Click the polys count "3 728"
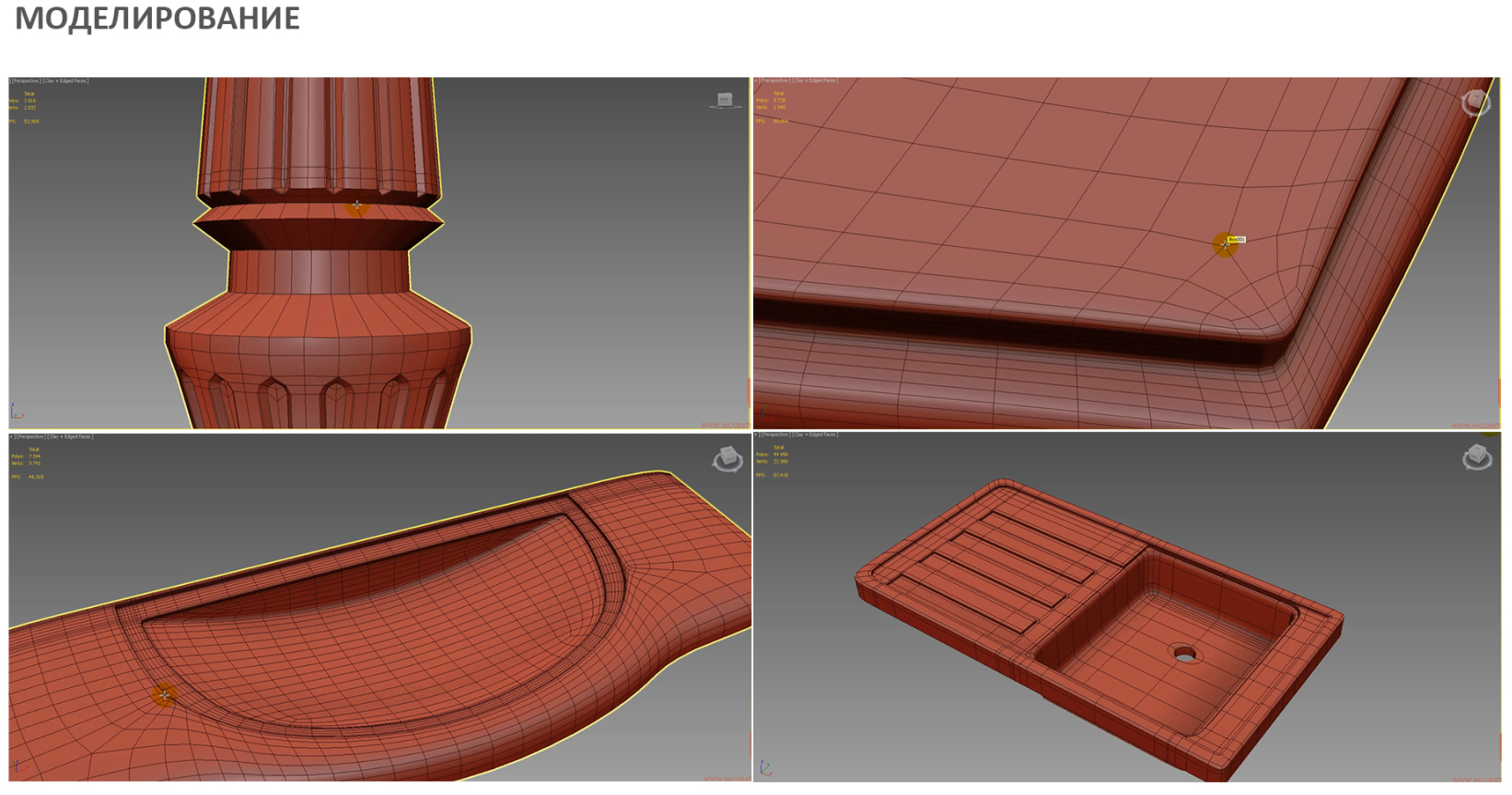Screen dimensions: 1512x795 779,100
